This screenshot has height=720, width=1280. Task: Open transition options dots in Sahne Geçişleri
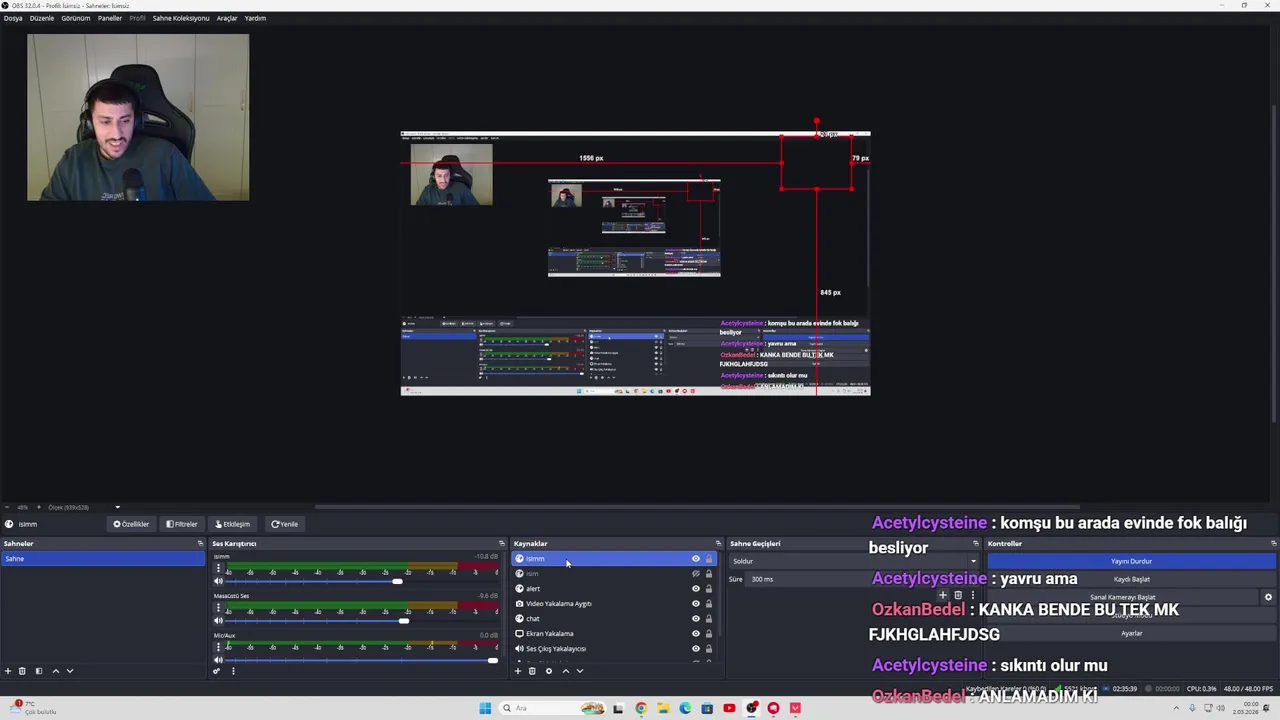pyautogui.click(x=972, y=595)
